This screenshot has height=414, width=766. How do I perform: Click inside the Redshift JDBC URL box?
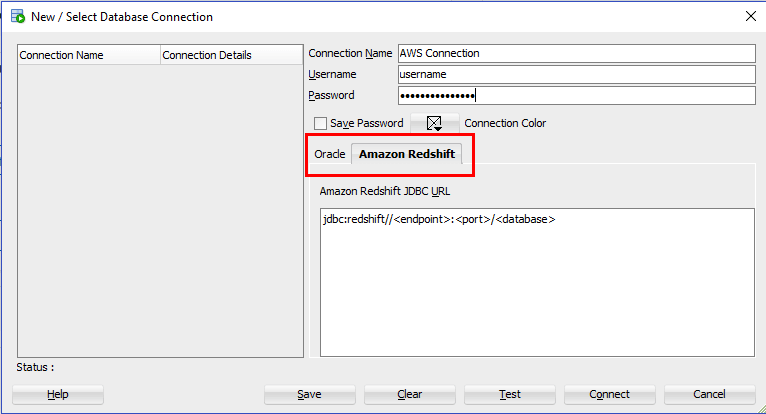point(537,283)
